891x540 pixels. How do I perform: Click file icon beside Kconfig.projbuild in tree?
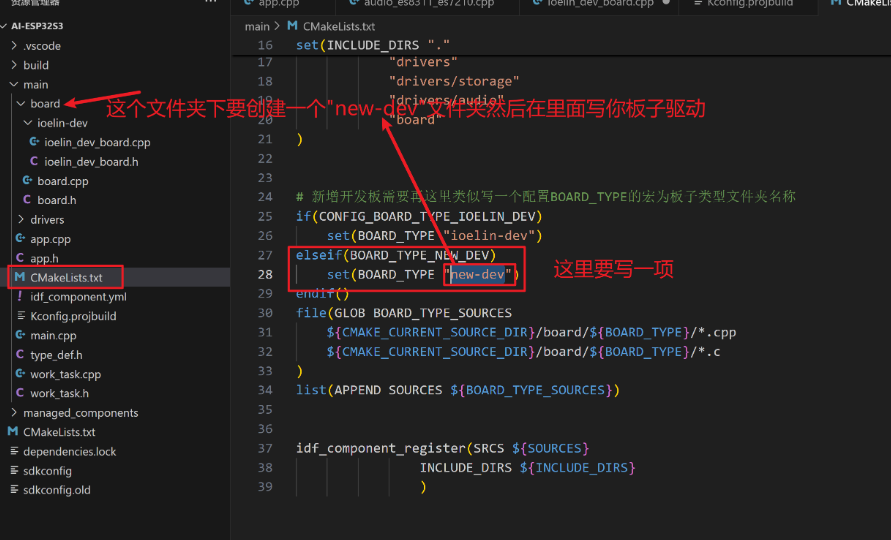click(20, 315)
